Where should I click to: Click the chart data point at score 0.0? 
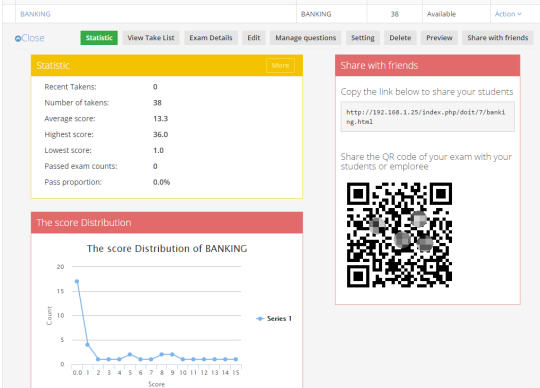pyautogui.click(x=77, y=281)
